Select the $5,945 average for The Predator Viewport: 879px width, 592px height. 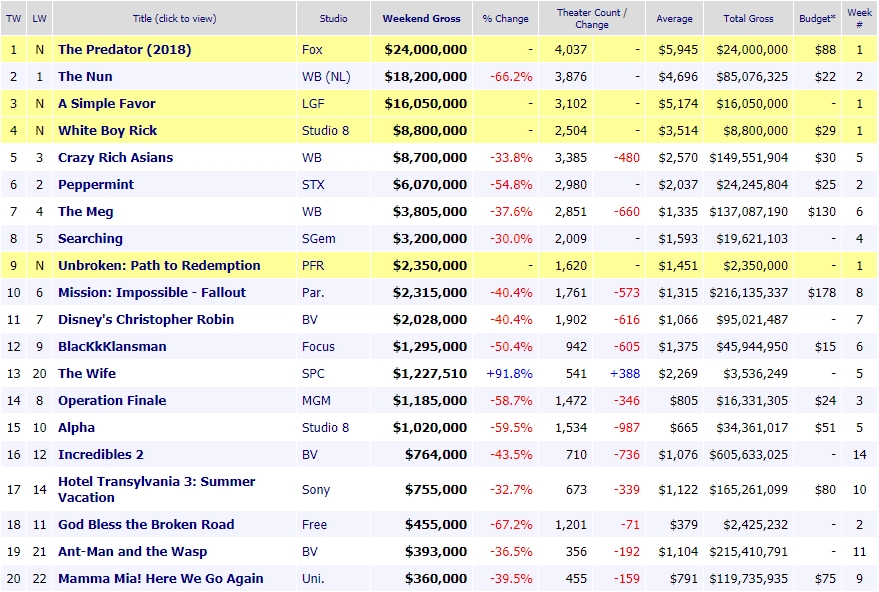pyautogui.click(x=678, y=49)
